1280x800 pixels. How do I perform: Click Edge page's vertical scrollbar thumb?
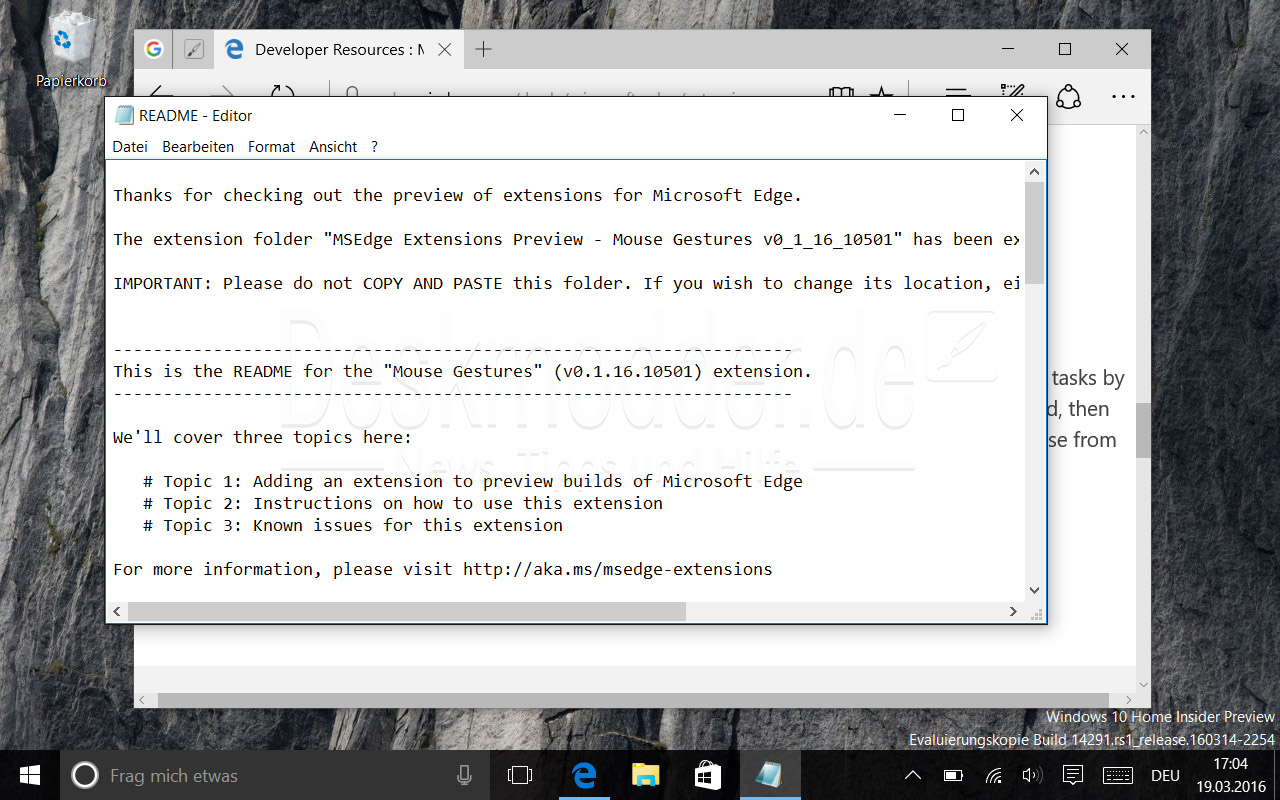[1143, 430]
